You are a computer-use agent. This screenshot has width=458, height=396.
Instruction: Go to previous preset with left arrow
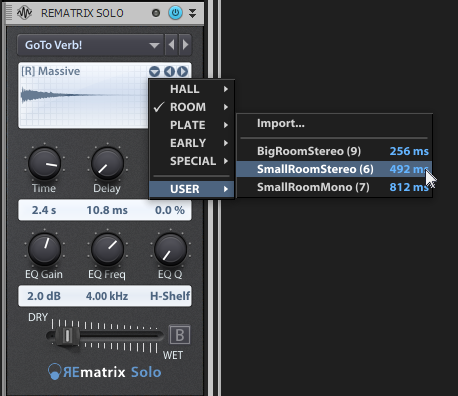pyautogui.click(x=171, y=45)
